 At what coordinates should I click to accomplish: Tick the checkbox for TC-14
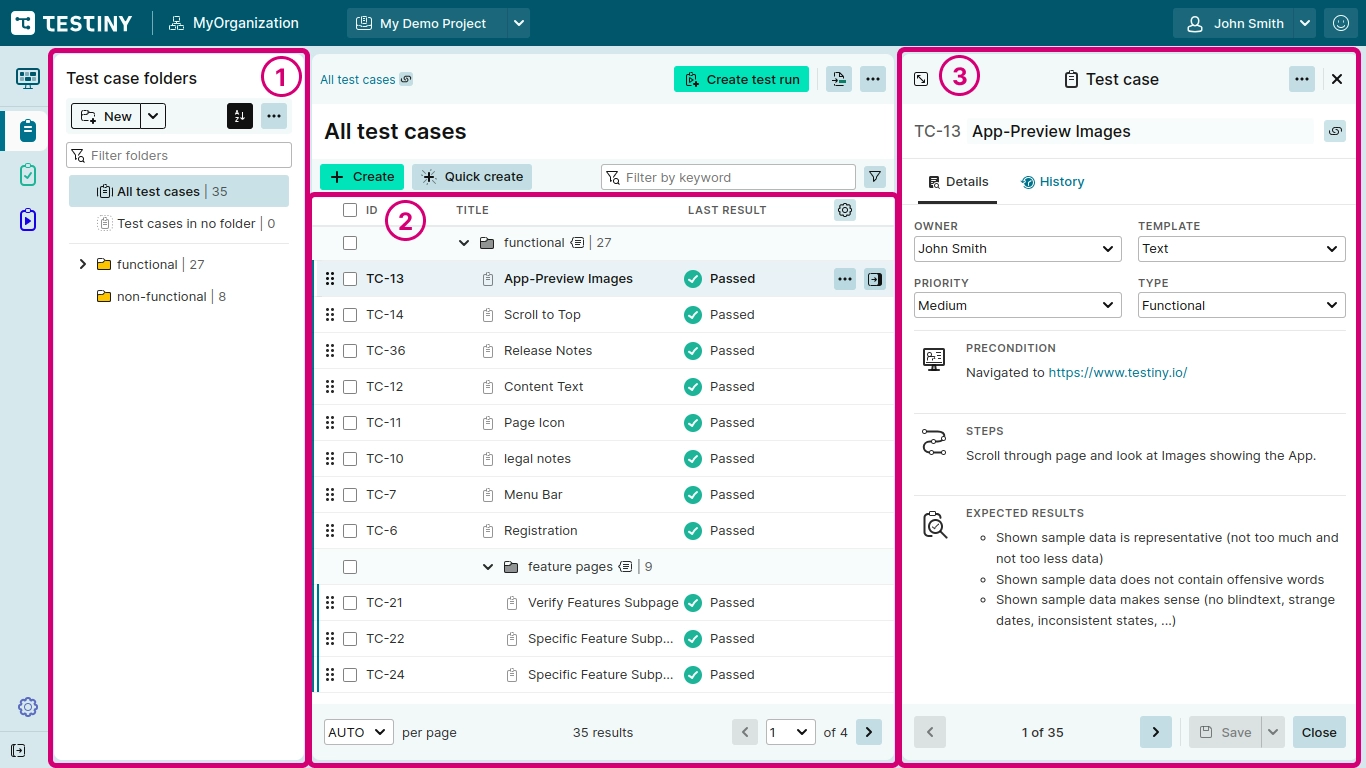tap(350, 315)
